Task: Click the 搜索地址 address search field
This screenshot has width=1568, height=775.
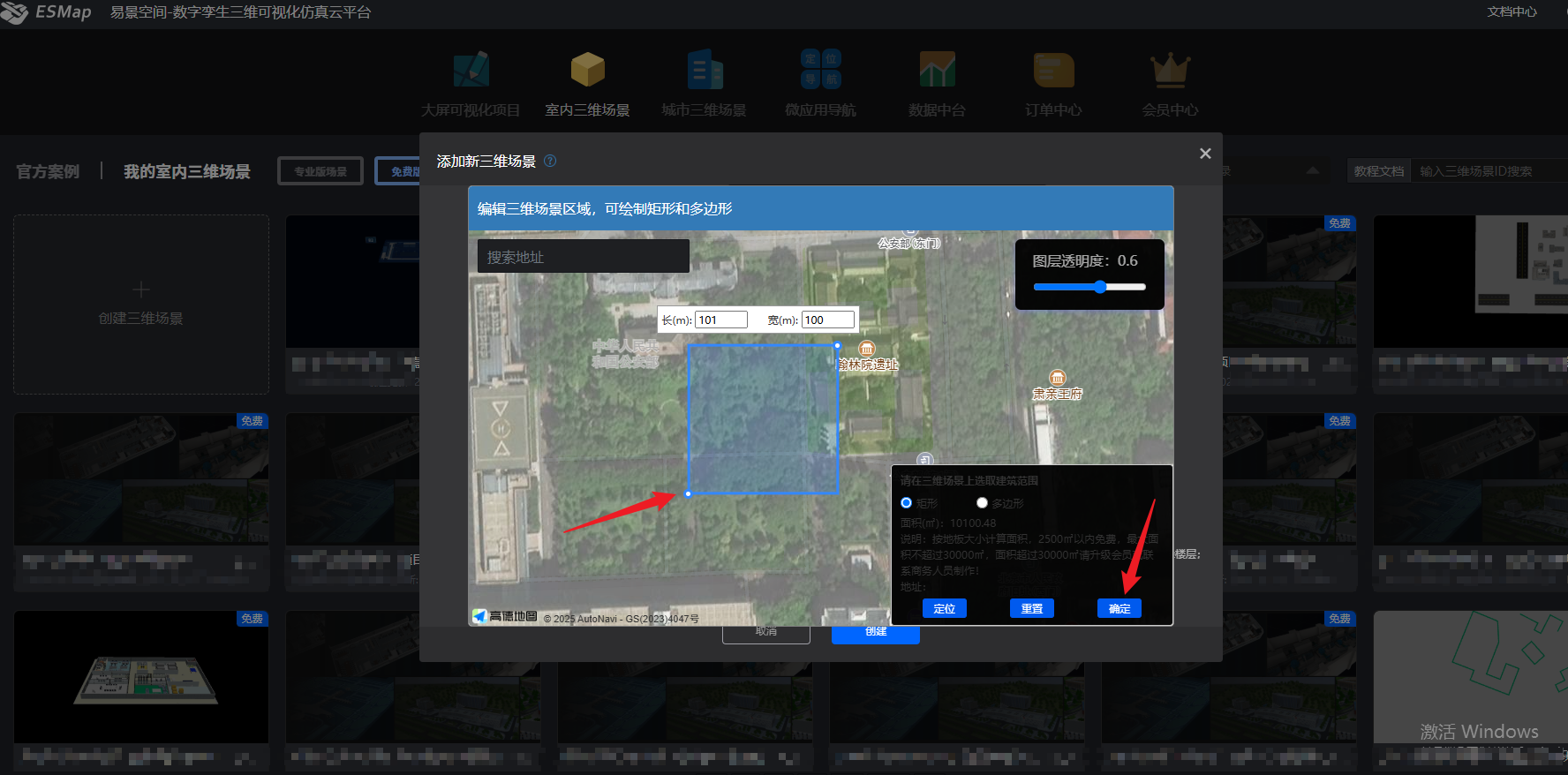Action: point(584,257)
